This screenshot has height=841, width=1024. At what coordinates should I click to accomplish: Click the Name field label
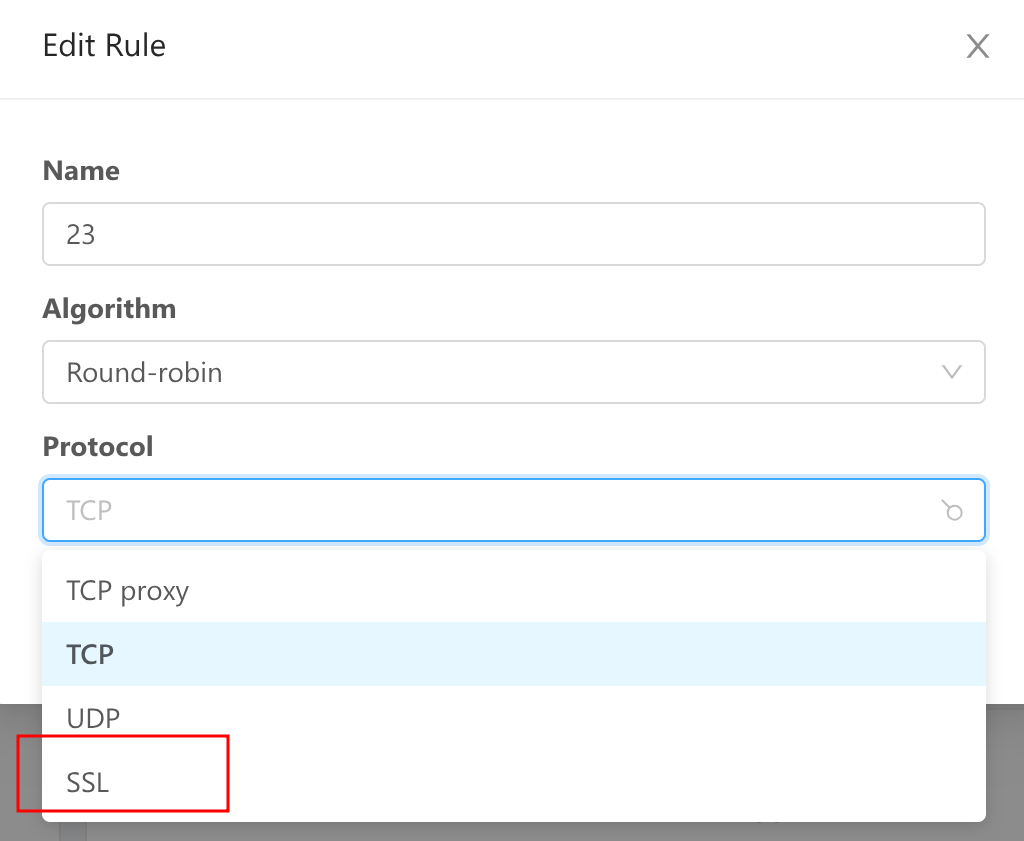81,170
